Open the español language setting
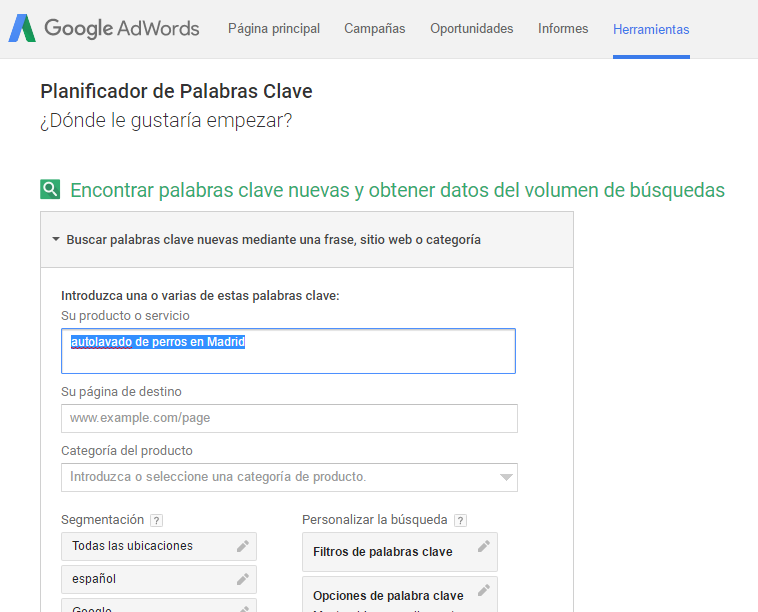The width and height of the screenshot is (758, 612). pos(159,579)
